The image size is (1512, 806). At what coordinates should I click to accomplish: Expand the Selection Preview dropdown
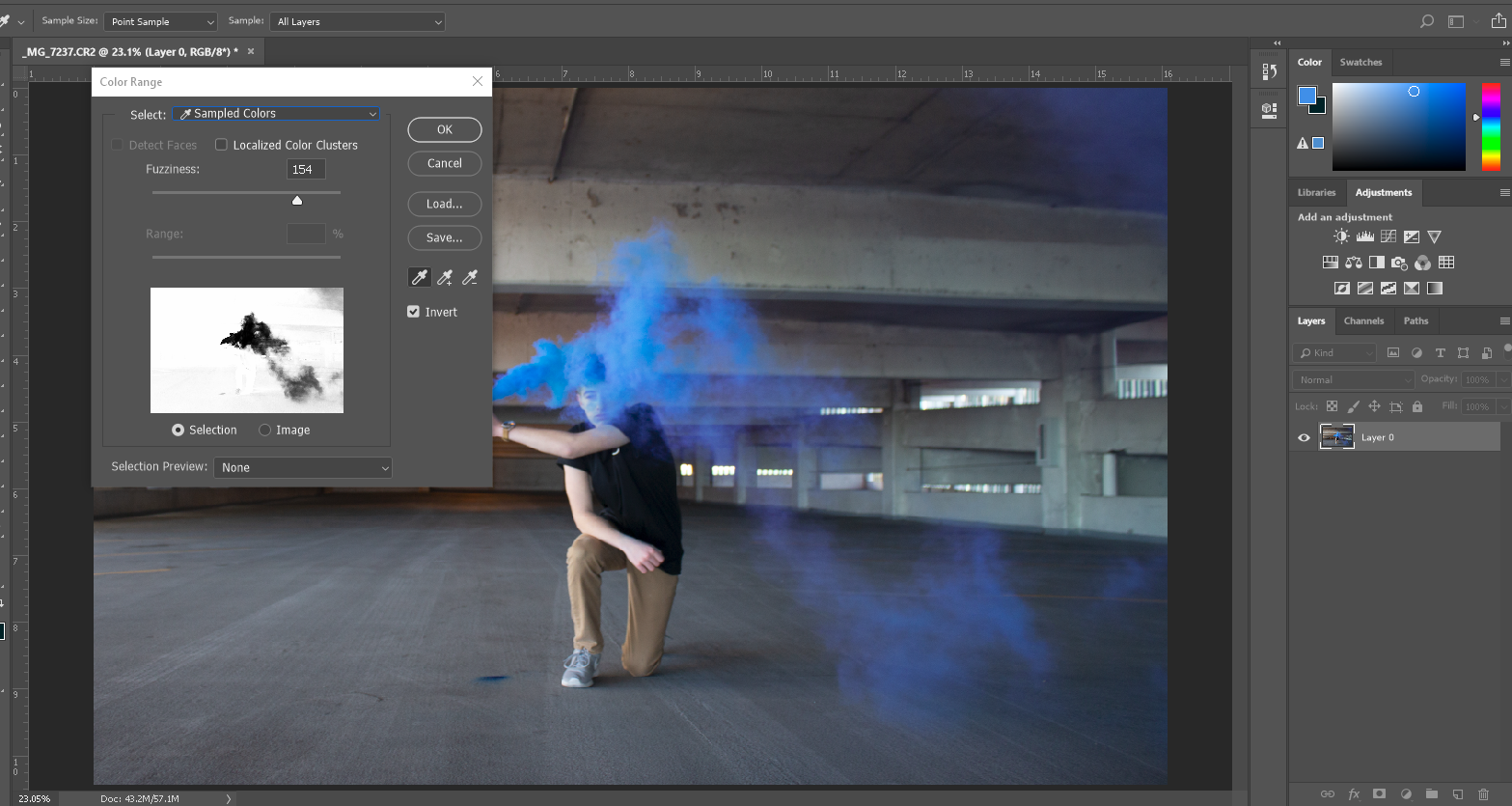302,467
